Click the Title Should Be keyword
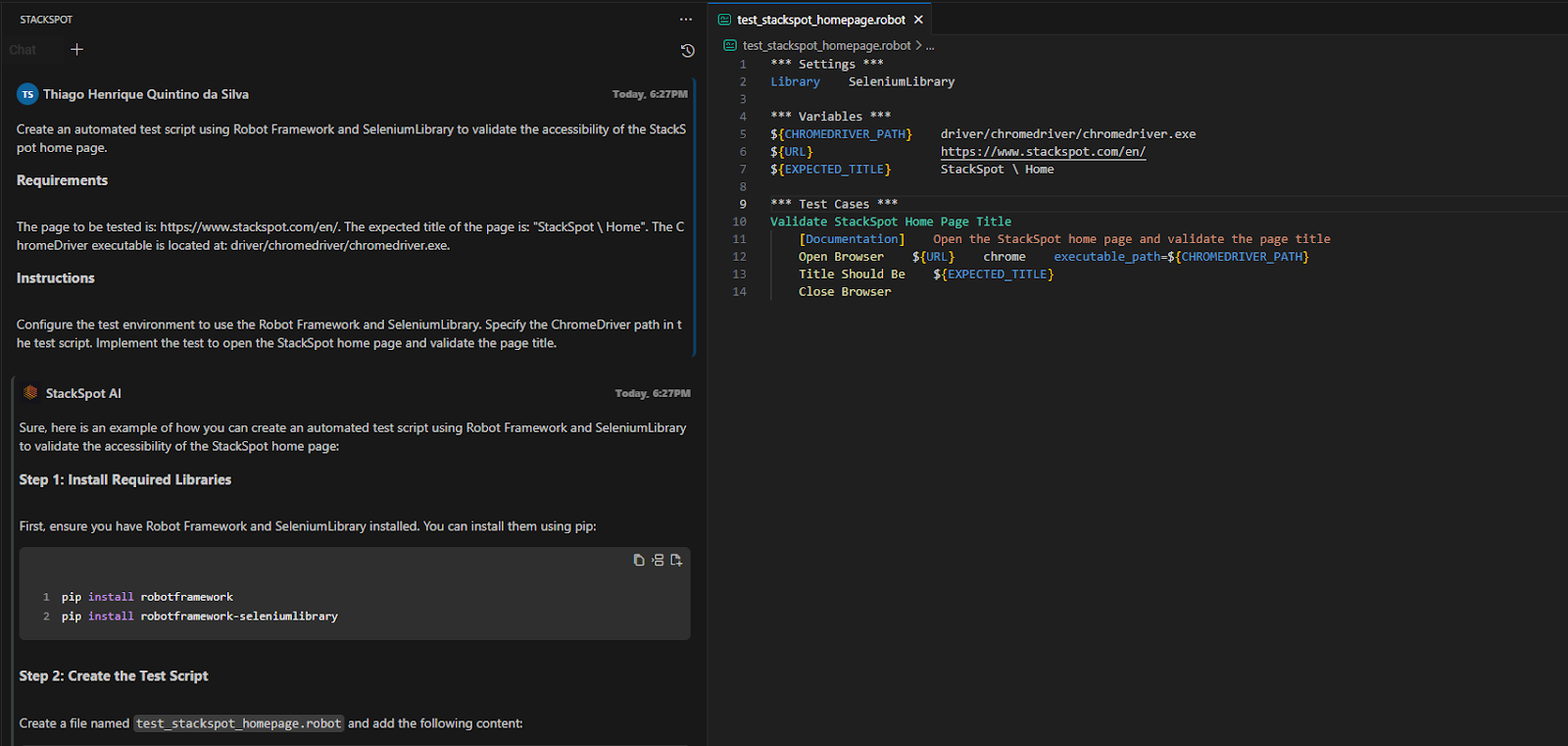 click(x=852, y=274)
